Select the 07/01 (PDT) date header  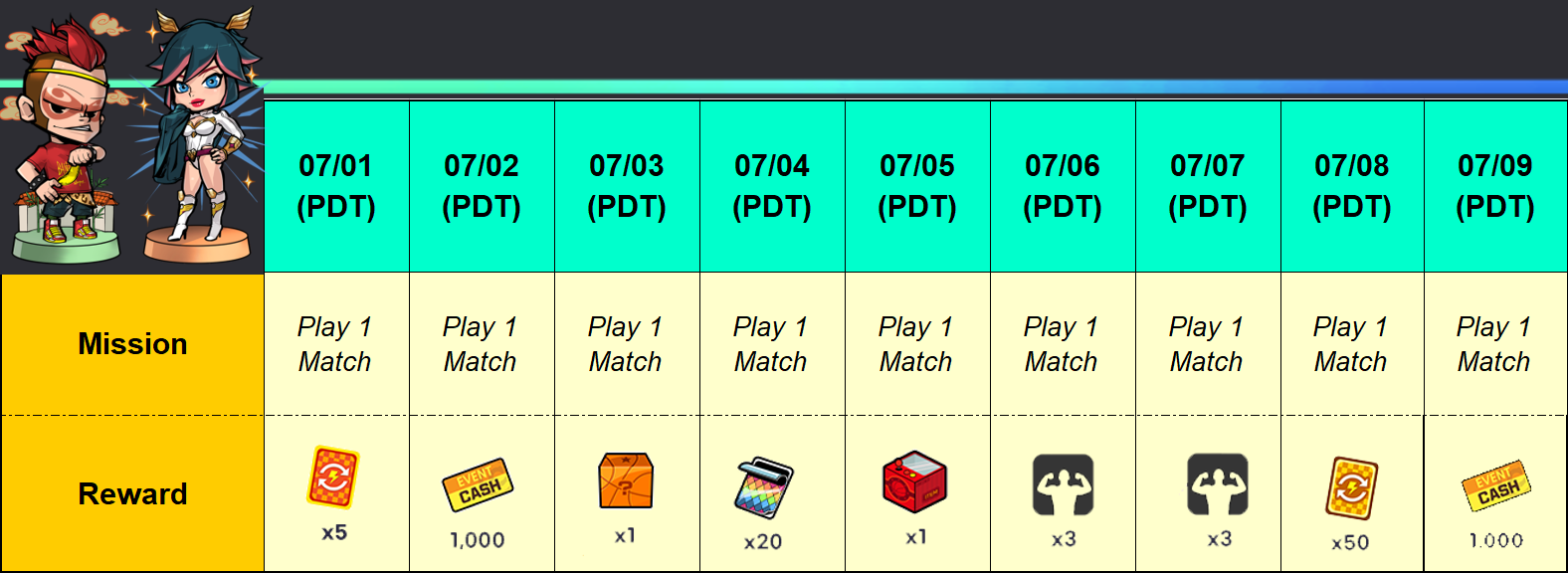[336, 186]
